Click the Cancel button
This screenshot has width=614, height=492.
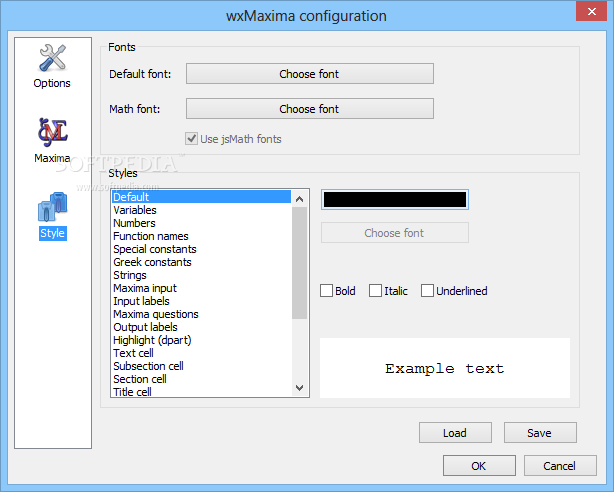(560, 465)
